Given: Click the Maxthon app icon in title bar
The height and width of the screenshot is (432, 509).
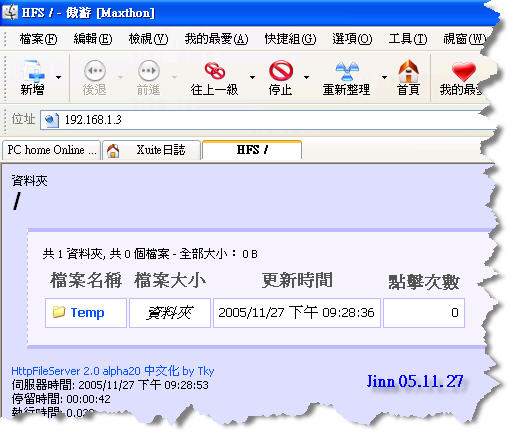Looking at the screenshot, I should pos(10,13).
